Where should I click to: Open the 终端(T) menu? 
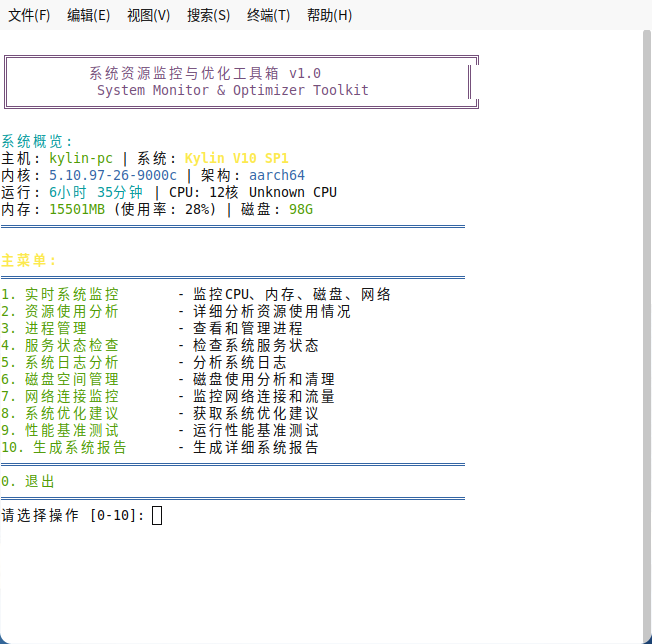point(268,15)
